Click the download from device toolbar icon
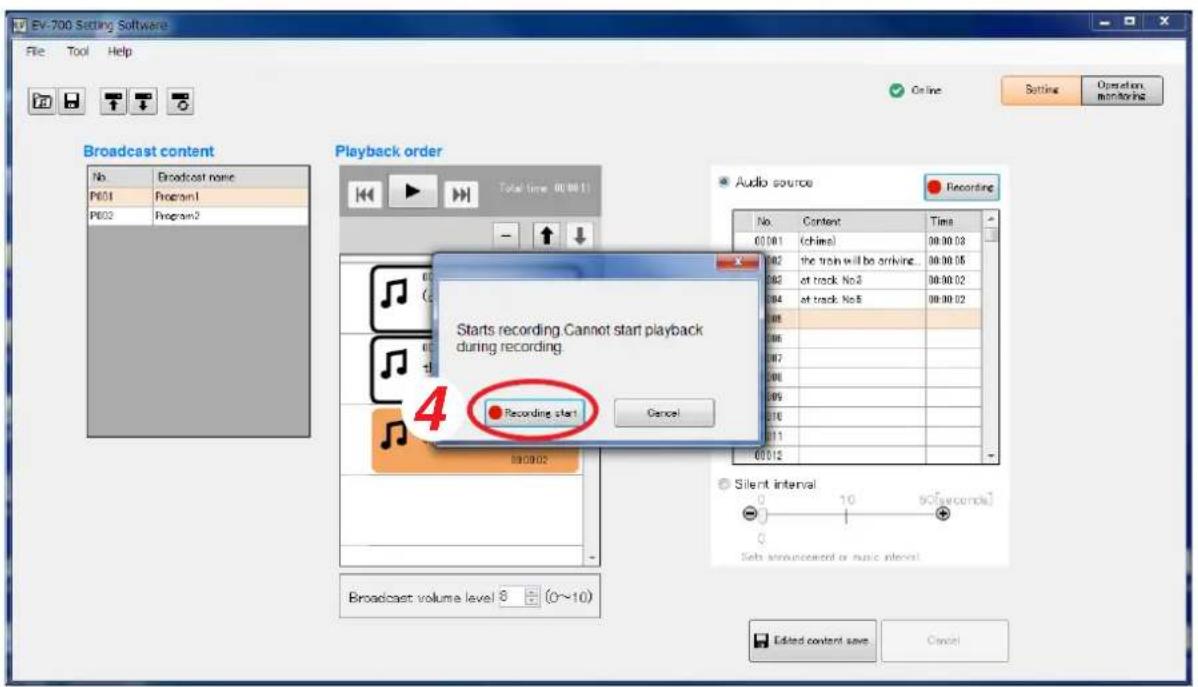 (143, 101)
